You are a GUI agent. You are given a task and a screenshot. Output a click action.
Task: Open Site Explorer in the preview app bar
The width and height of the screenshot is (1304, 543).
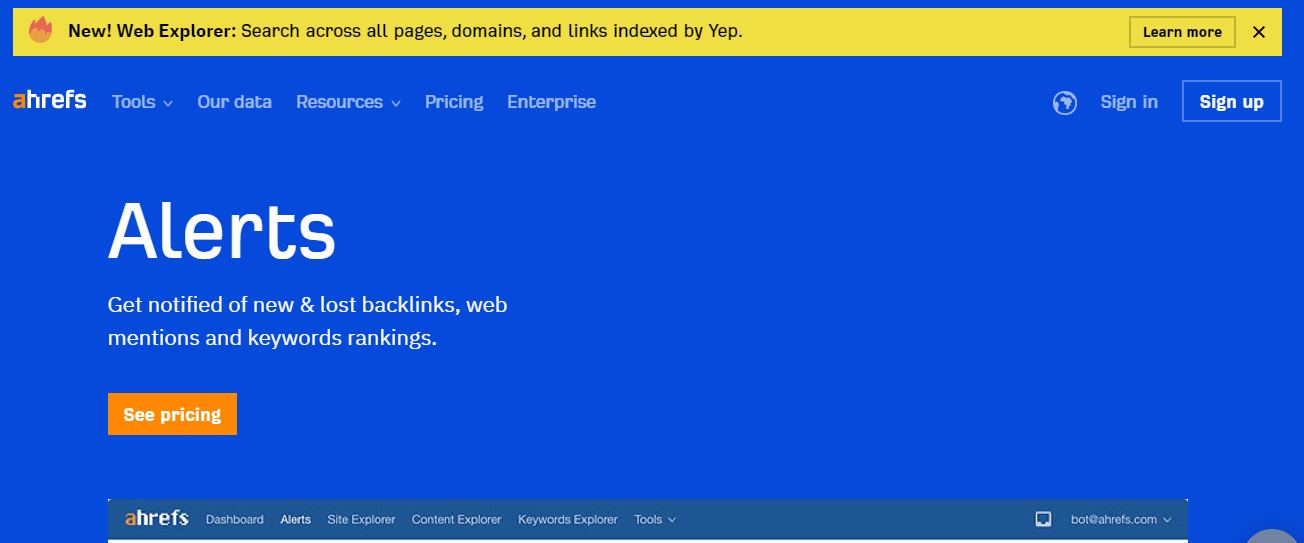coord(361,520)
